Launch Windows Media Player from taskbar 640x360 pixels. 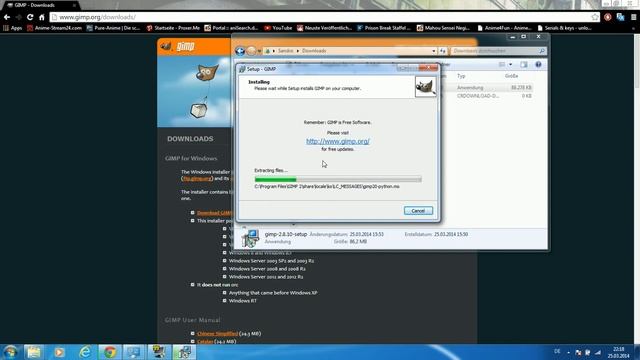(59, 352)
